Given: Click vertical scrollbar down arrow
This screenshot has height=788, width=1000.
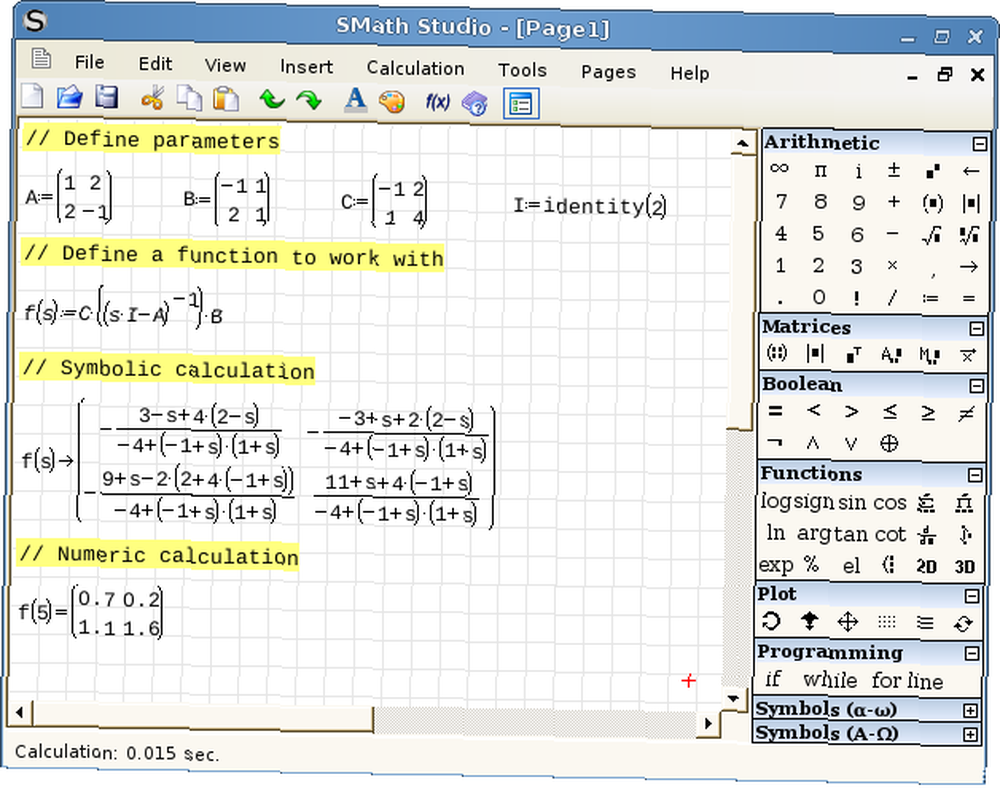Looking at the screenshot, I should (x=733, y=698).
